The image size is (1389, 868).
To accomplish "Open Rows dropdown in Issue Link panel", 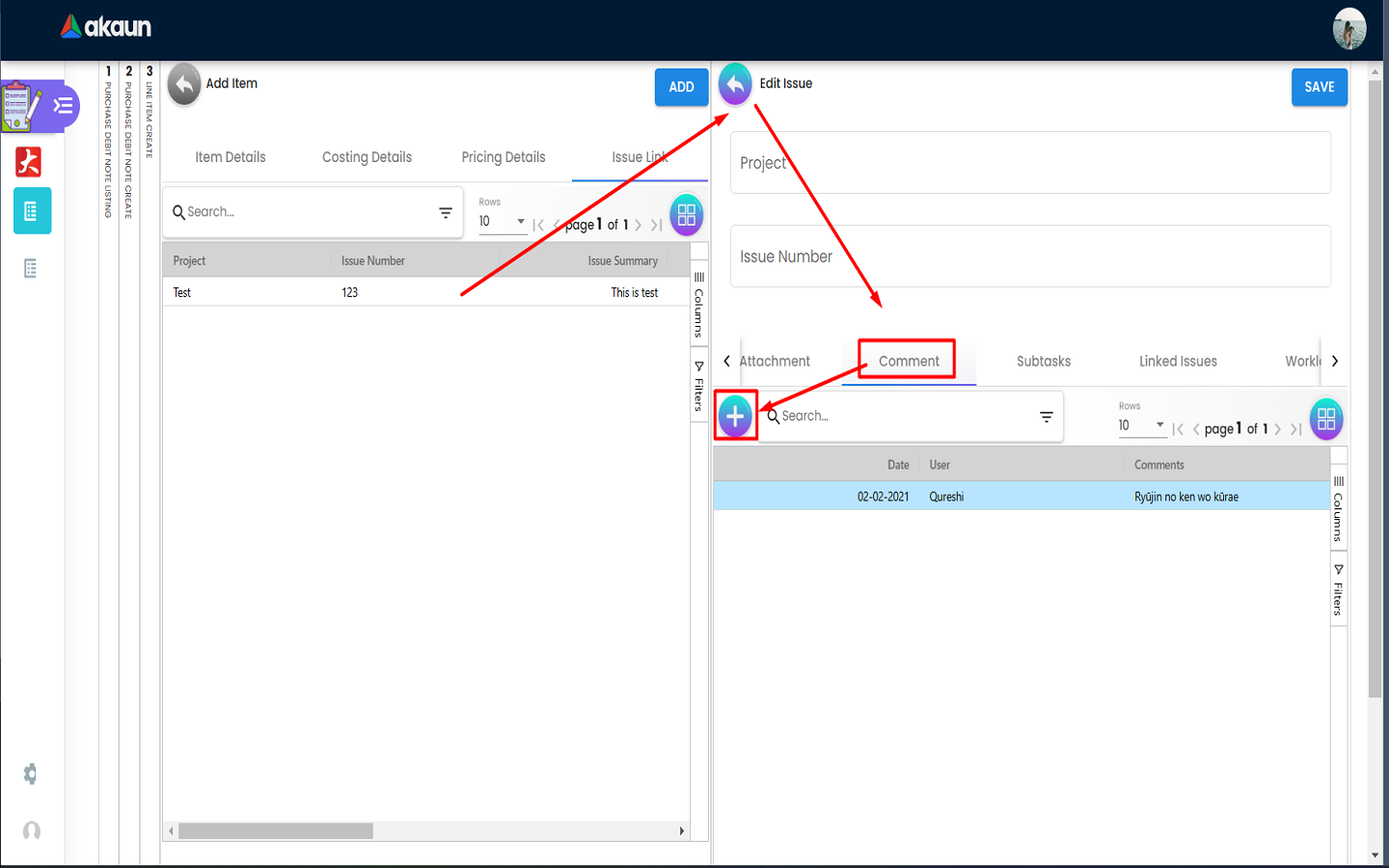I will click(x=503, y=222).
